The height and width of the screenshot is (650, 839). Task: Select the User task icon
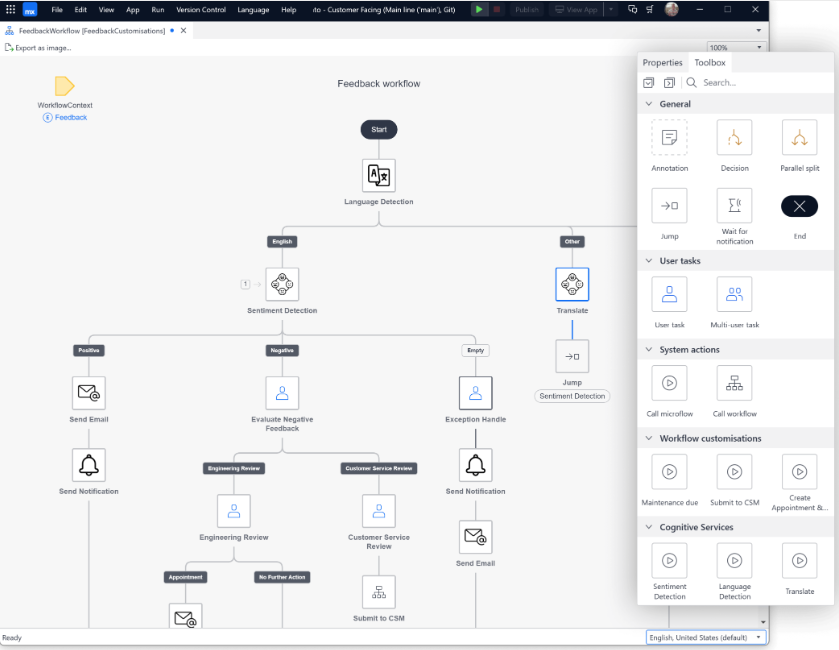[668, 295]
